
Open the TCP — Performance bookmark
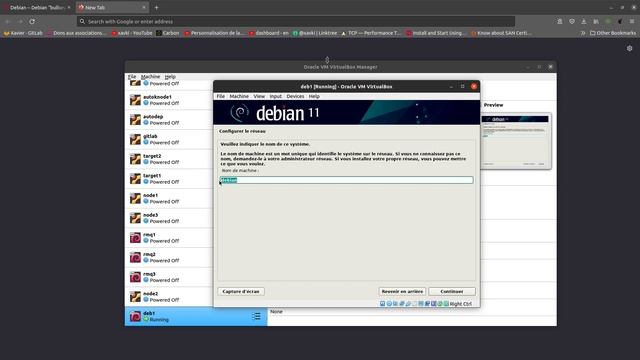tap(371, 33)
